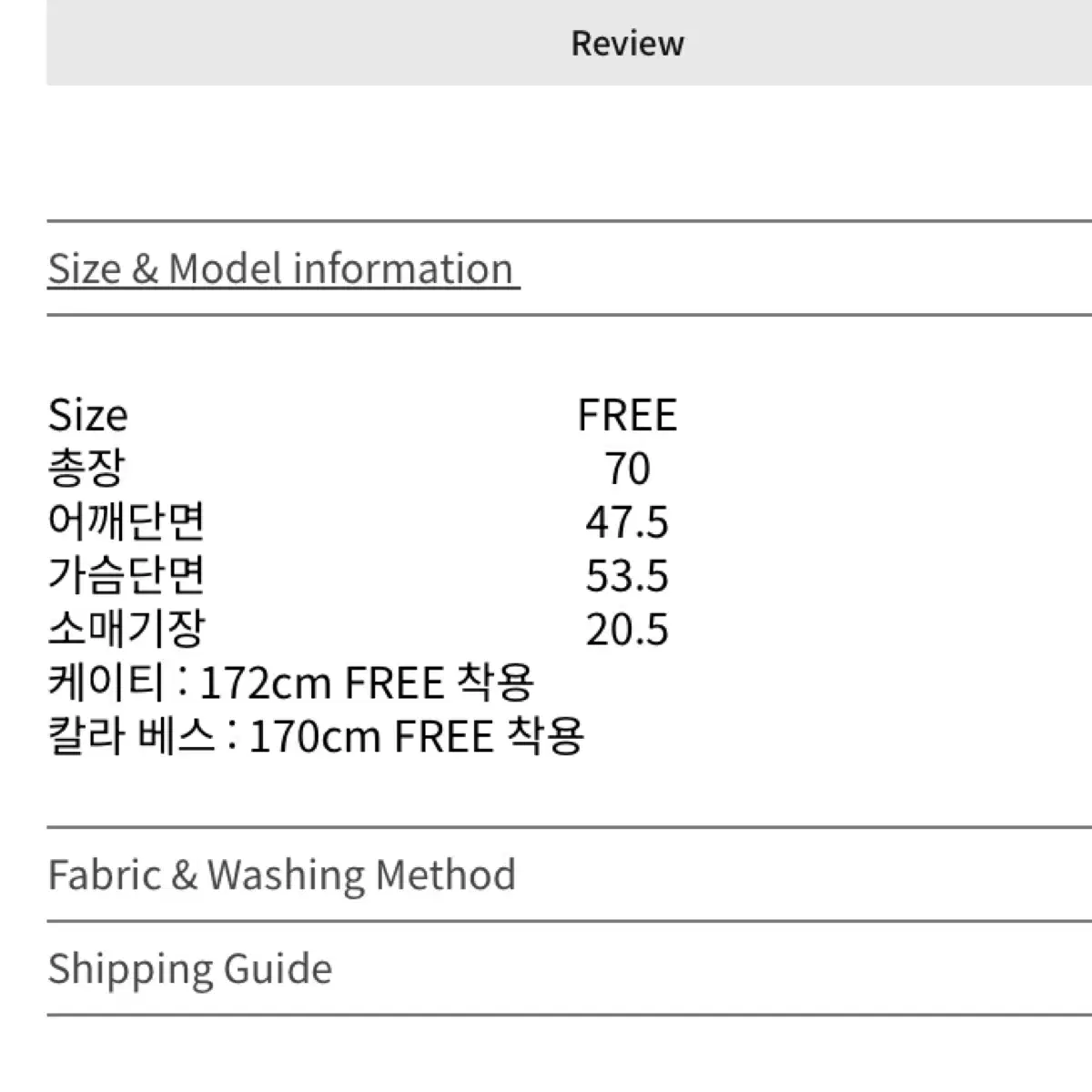Screen dimensions: 1092x1092
Task: Expand the Shipping Guide section
Action: click(x=189, y=968)
